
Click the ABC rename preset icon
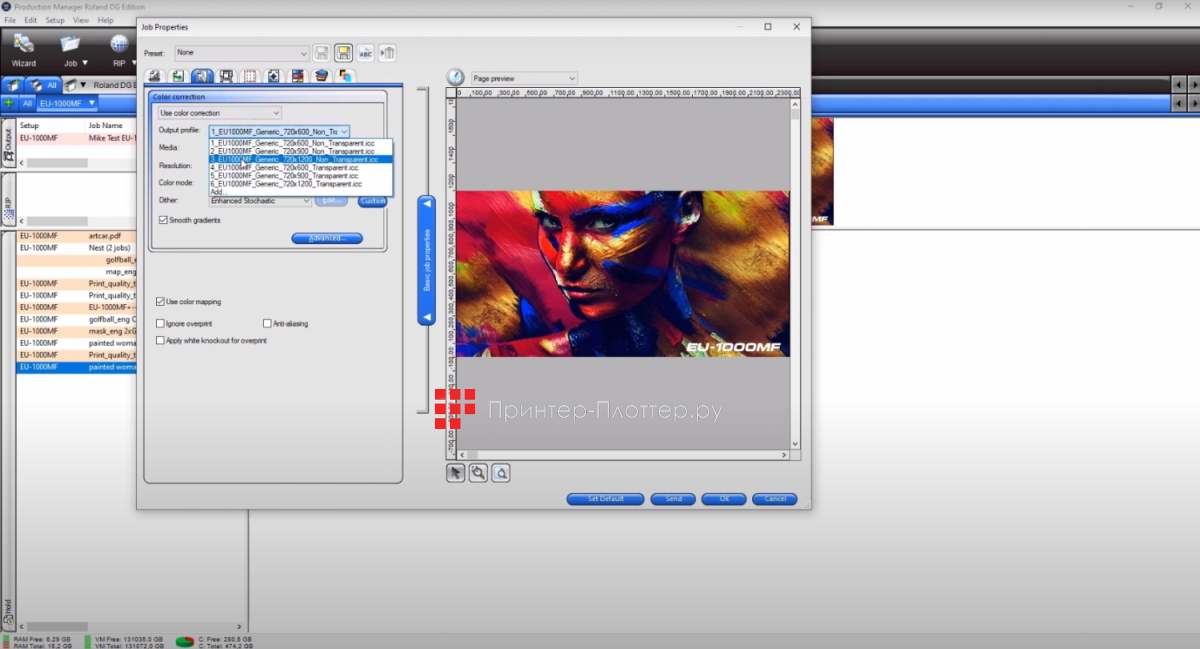click(366, 53)
